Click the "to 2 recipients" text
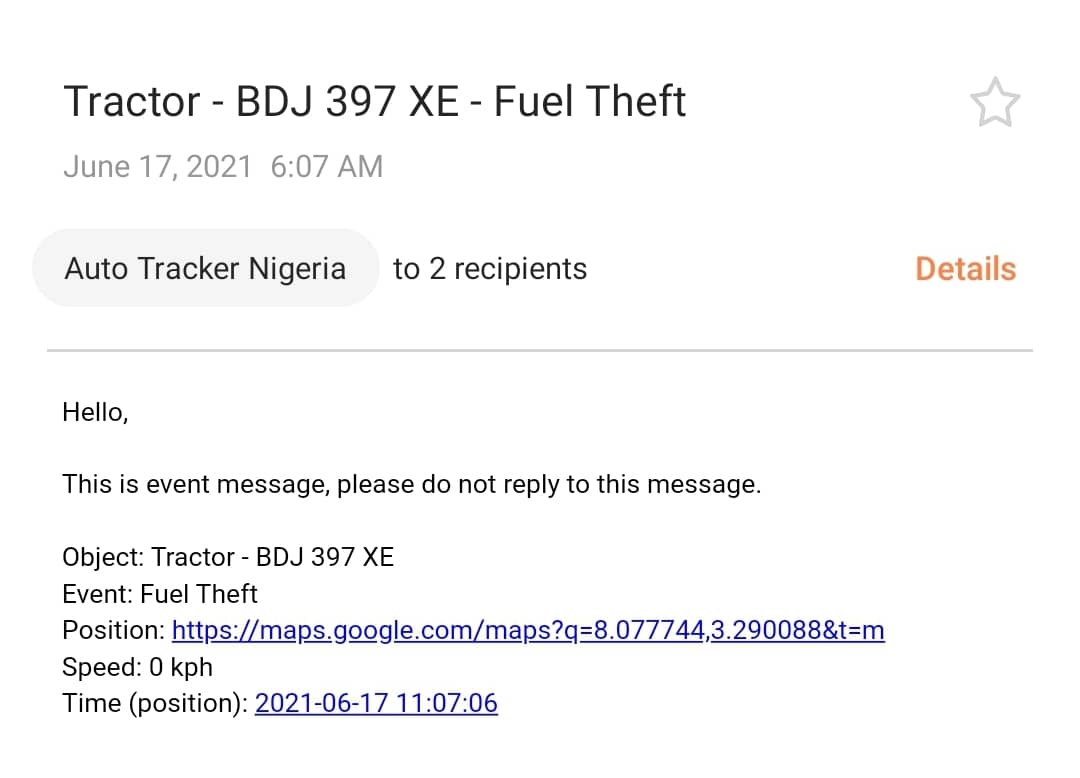The height and width of the screenshot is (778, 1080). tap(490, 269)
